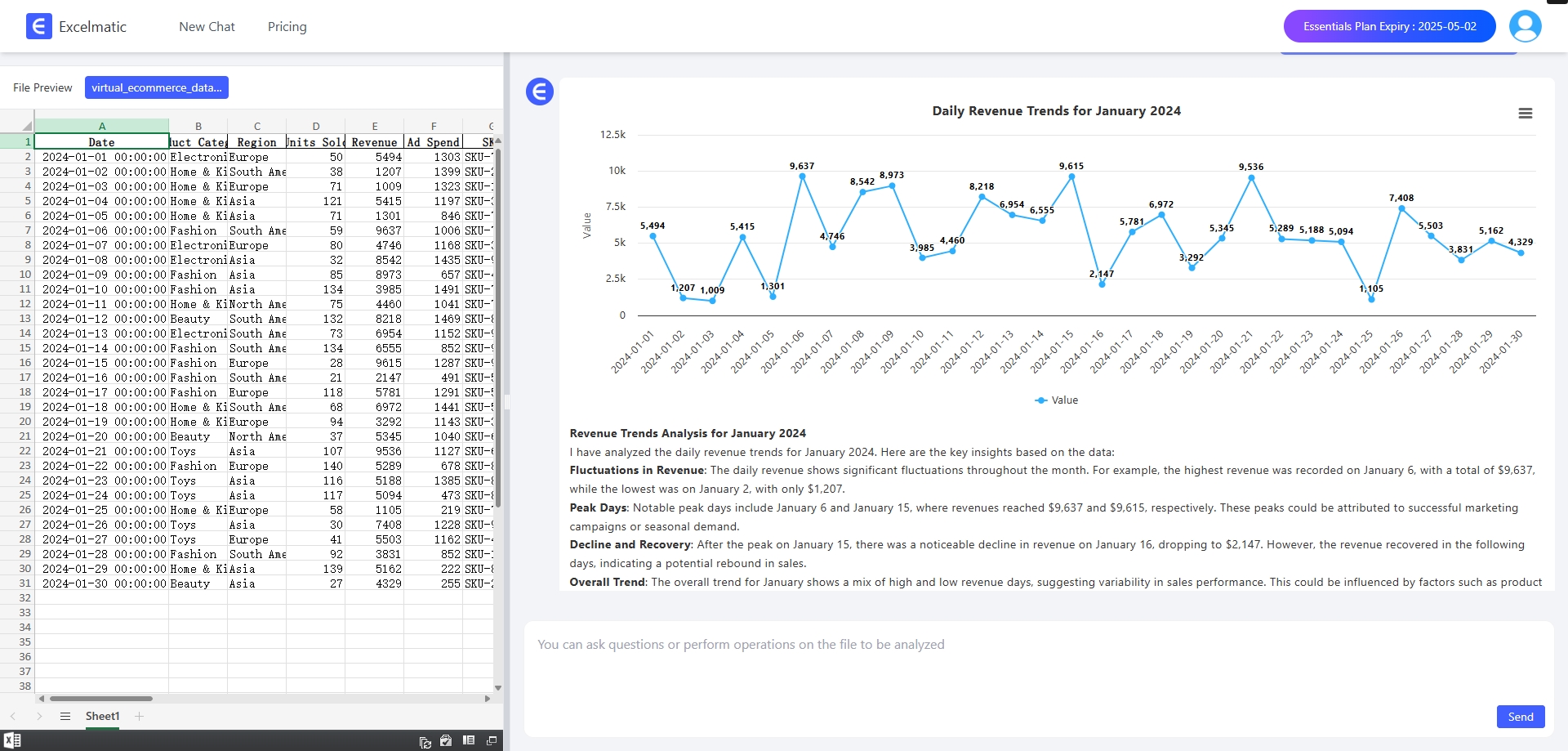Go to the Pricing page
The height and width of the screenshot is (751, 1568).
pyautogui.click(x=287, y=27)
